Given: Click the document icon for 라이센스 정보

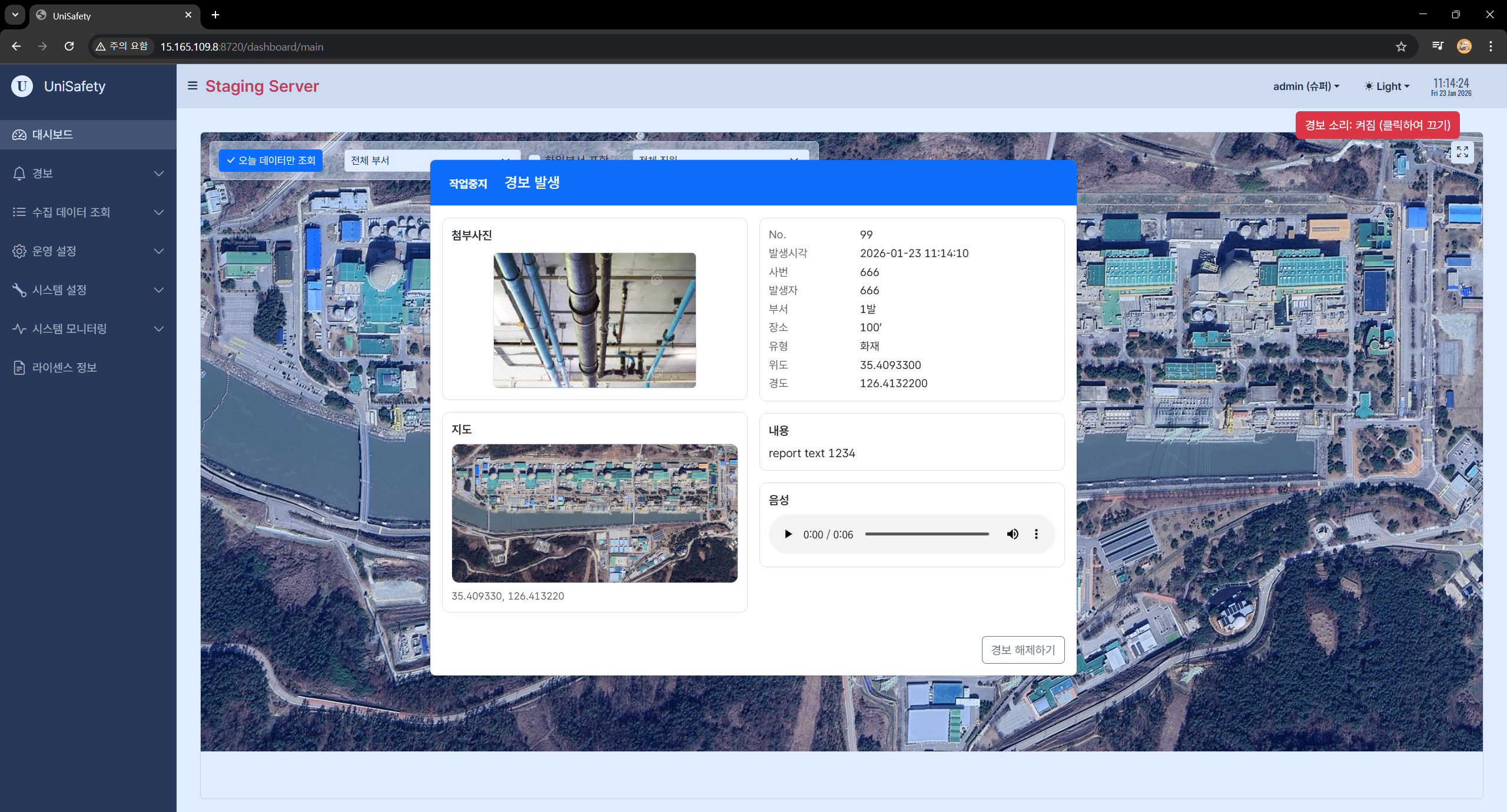Looking at the screenshot, I should [19, 368].
